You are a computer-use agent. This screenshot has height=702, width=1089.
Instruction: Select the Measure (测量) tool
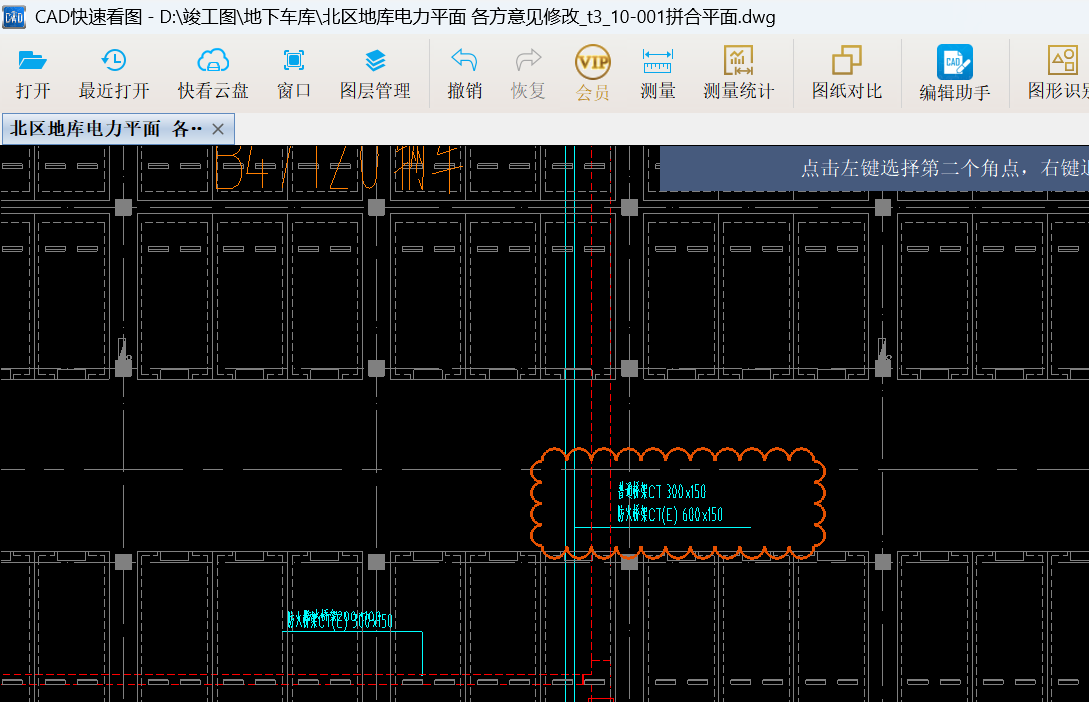pos(658,61)
